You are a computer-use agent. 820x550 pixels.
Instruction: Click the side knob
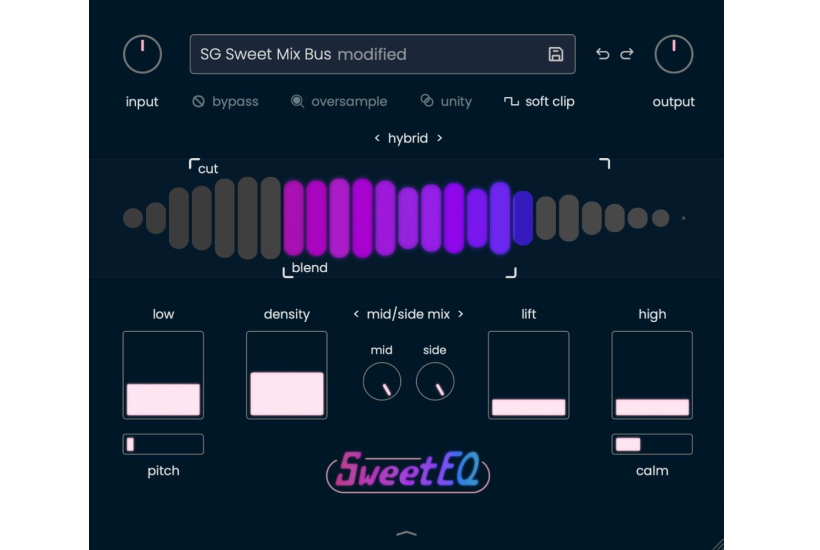[435, 382]
